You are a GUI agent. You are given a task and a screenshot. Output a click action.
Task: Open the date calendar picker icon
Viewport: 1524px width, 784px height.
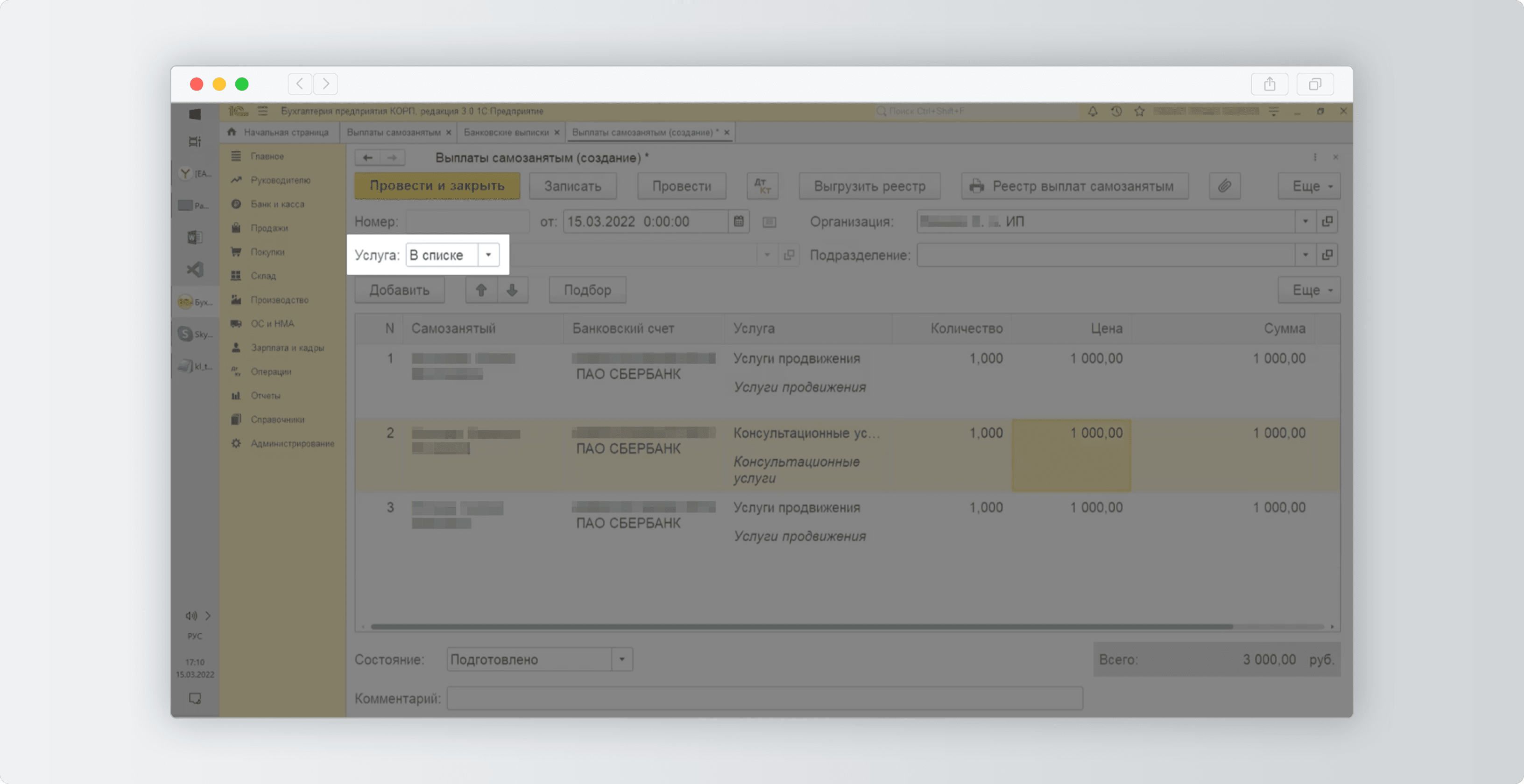point(739,222)
